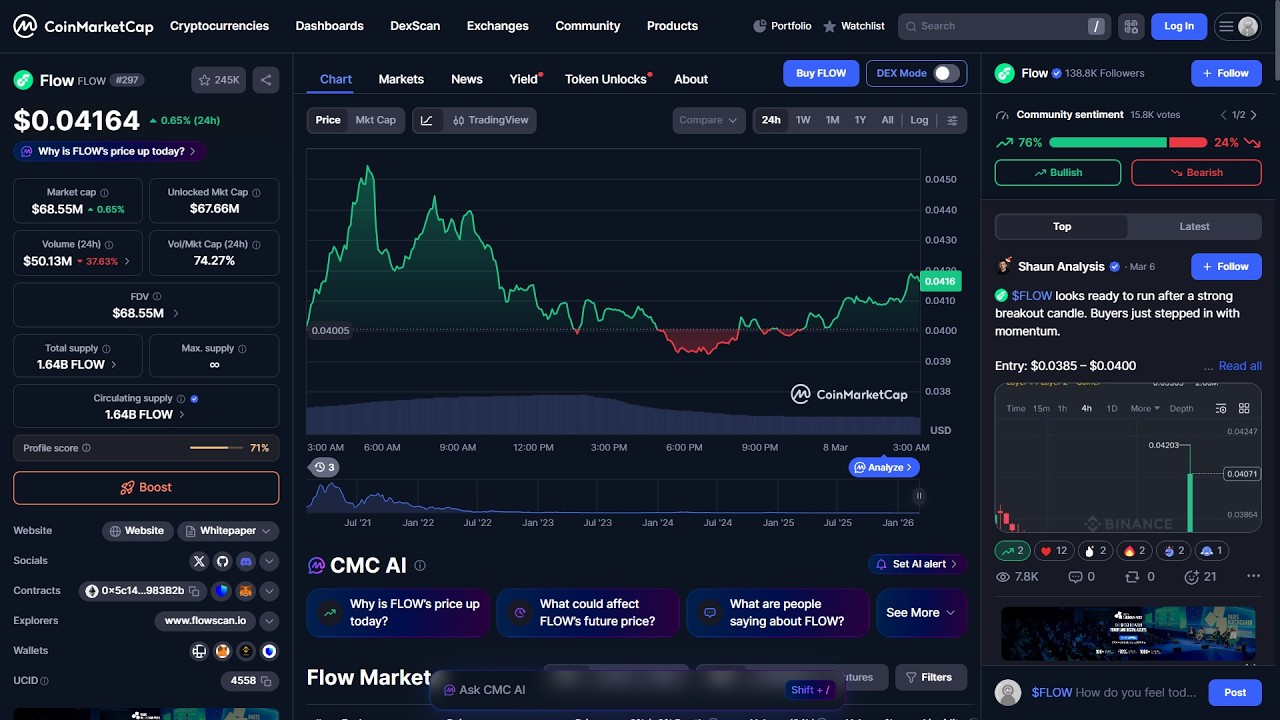Set chart range to 24h
This screenshot has height=720, width=1280.
point(771,120)
